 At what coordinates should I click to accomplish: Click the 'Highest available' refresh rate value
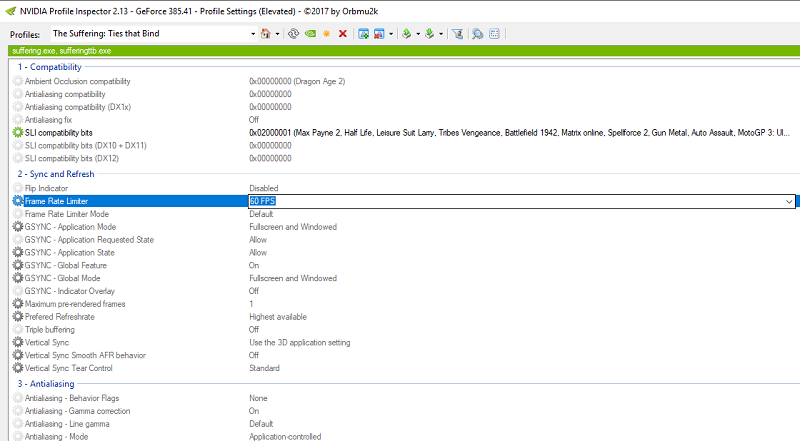pyautogui.click(x=278, y=316)
